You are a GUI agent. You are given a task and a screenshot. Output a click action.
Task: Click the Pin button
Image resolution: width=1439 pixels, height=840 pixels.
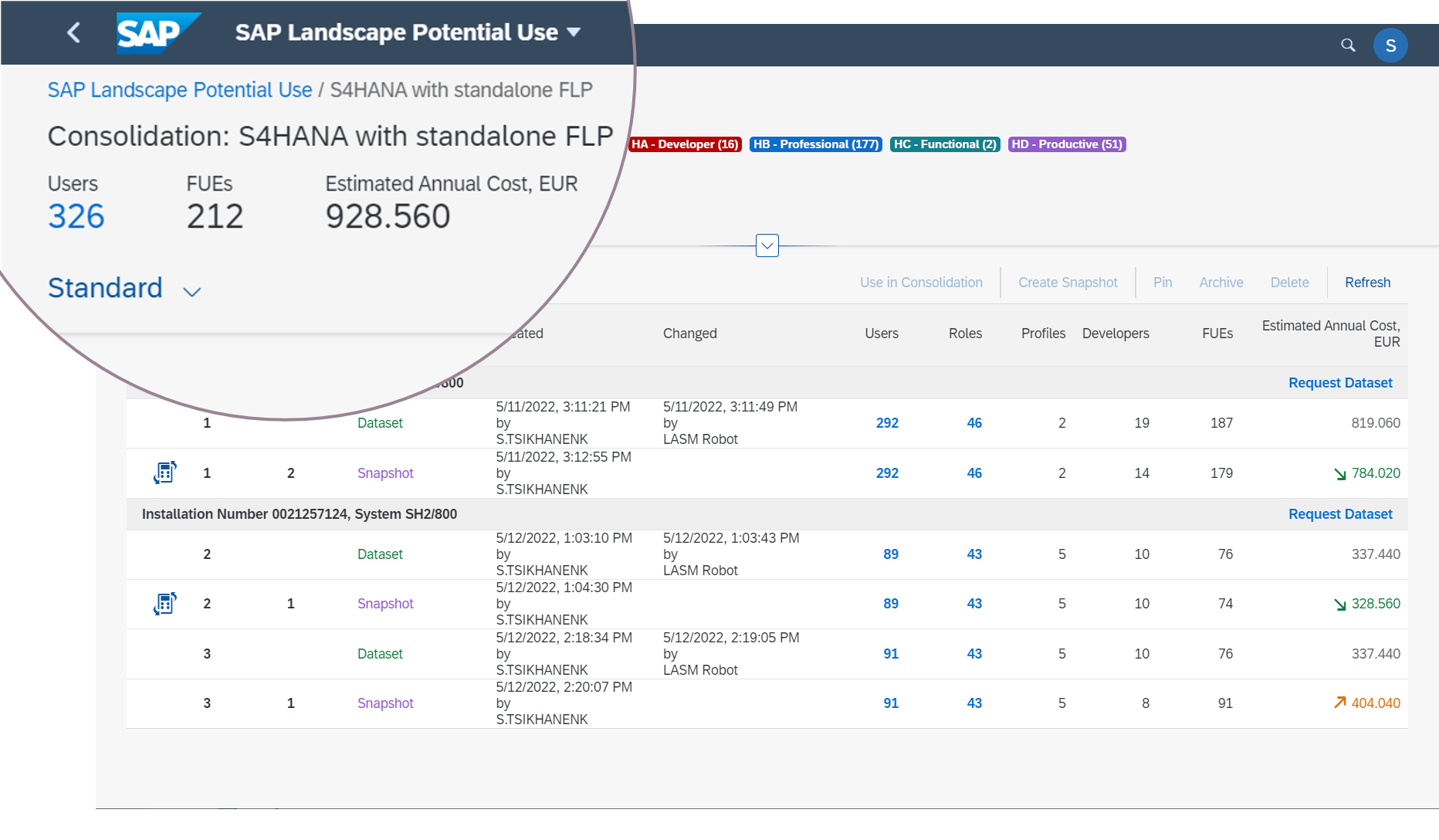click(1163, 283)
